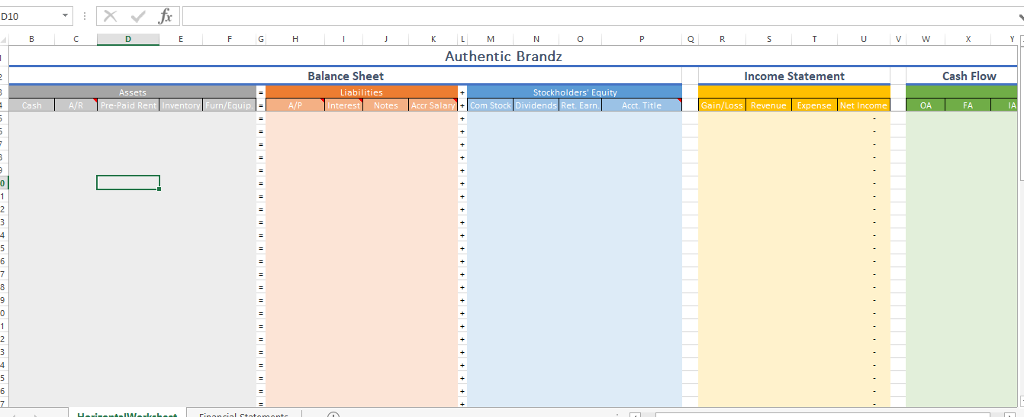Select the Com Stock heading cell

(490, 105)
